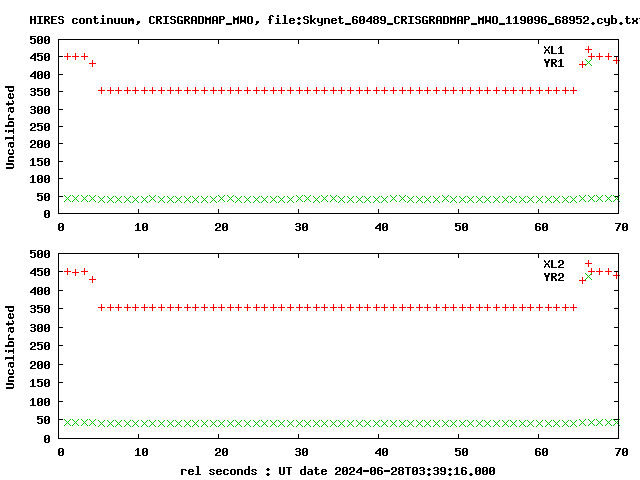
Task: Click the XL2 legend label
Action: tap(553, 264)
